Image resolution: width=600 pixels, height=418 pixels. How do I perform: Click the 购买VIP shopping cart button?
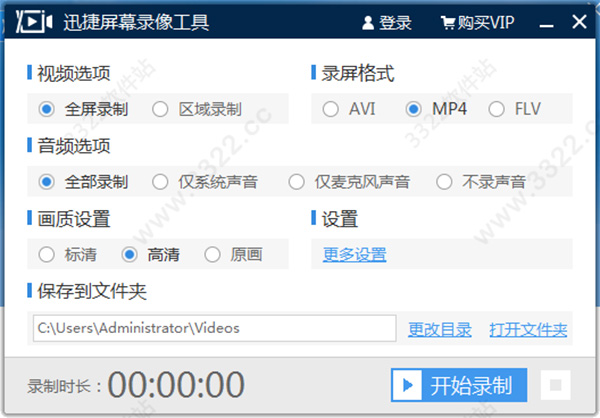pos(477,23)
